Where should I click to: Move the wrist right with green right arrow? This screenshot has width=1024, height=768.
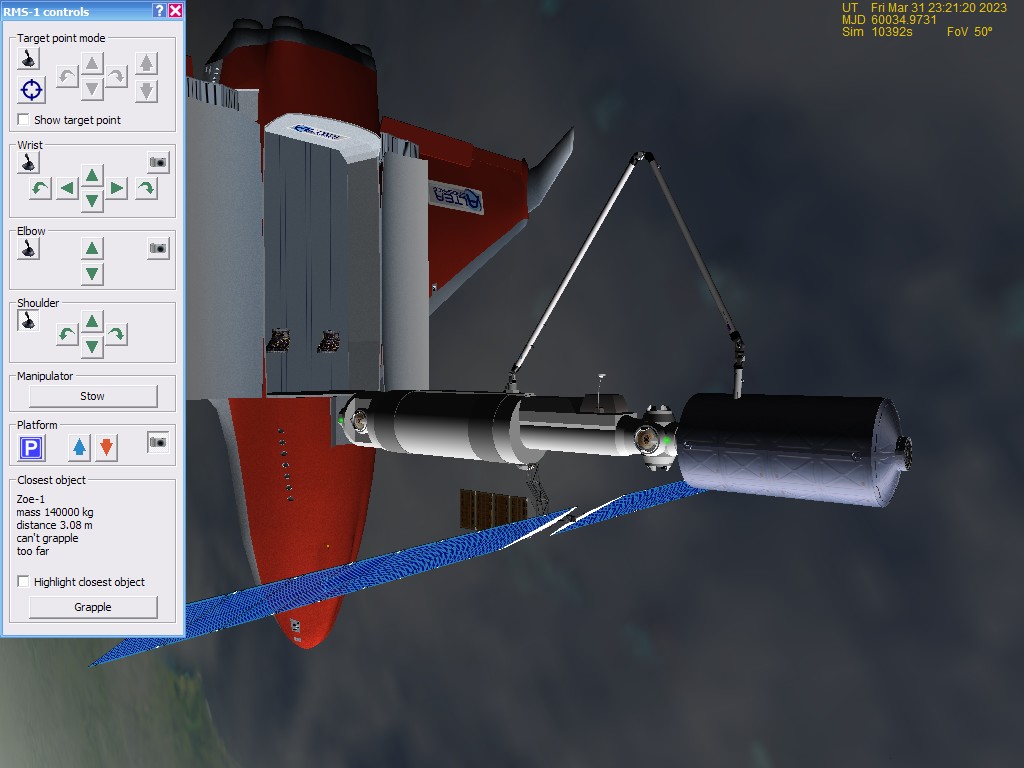click(117, 189)
